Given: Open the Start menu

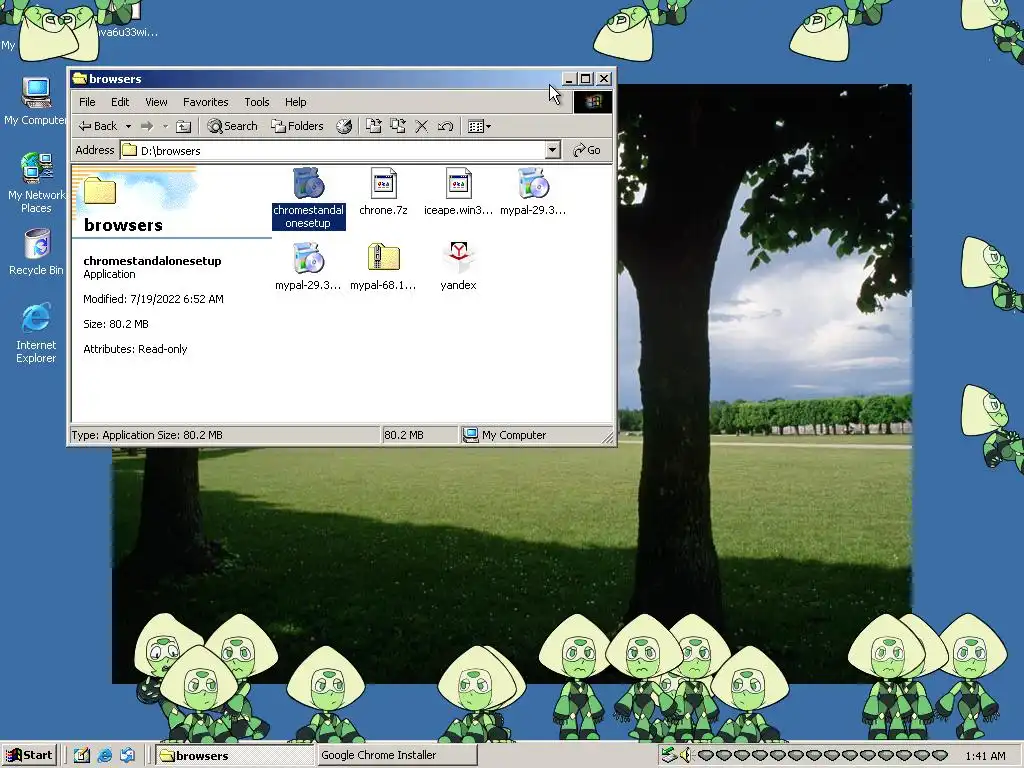Looking at the screenshot, I should 29,756.
